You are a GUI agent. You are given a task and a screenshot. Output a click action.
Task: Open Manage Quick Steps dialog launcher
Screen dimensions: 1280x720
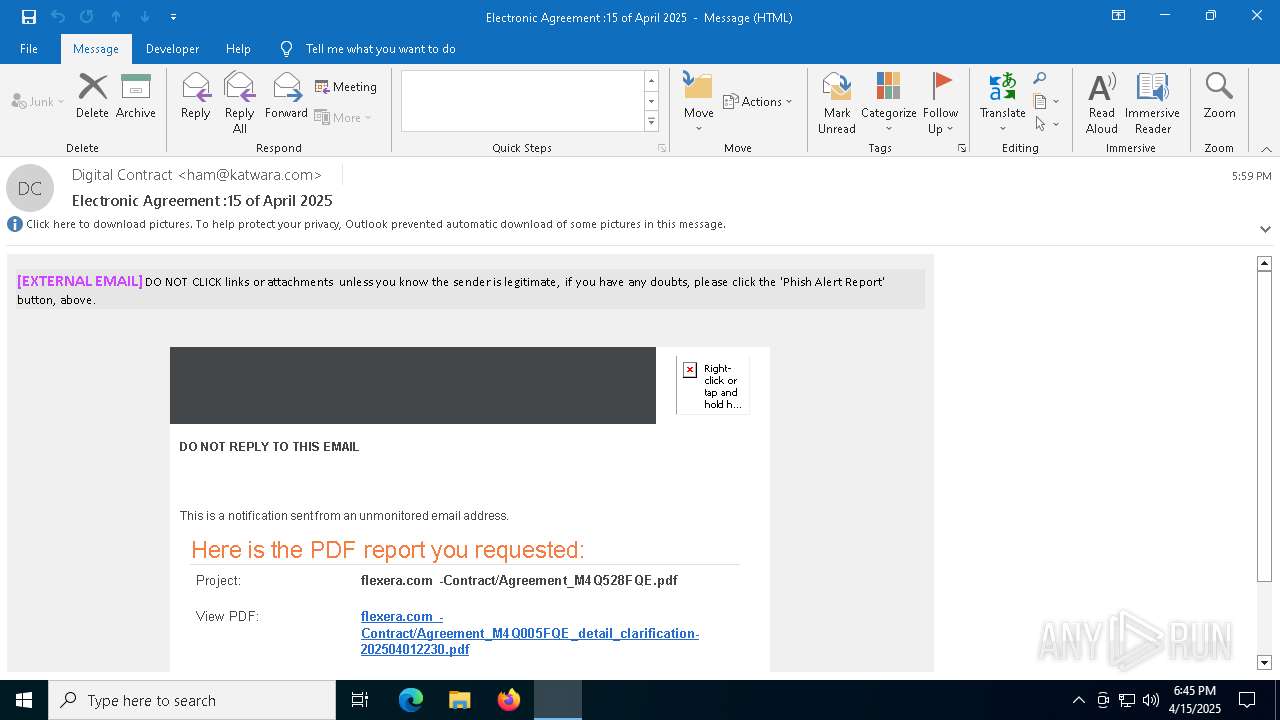[x=662, y=148]
